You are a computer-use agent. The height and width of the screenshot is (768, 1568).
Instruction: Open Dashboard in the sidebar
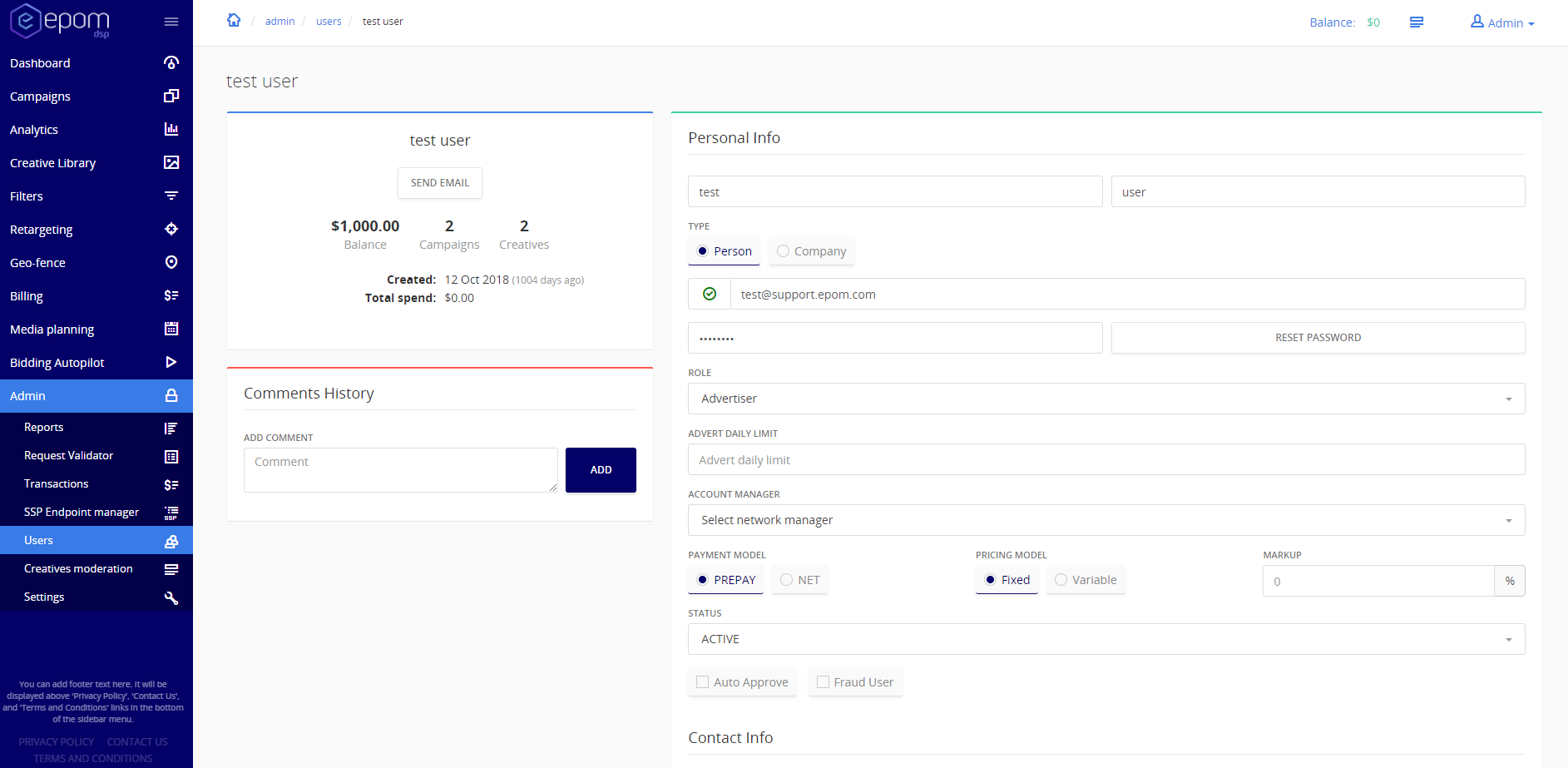(x=96, y=63)
